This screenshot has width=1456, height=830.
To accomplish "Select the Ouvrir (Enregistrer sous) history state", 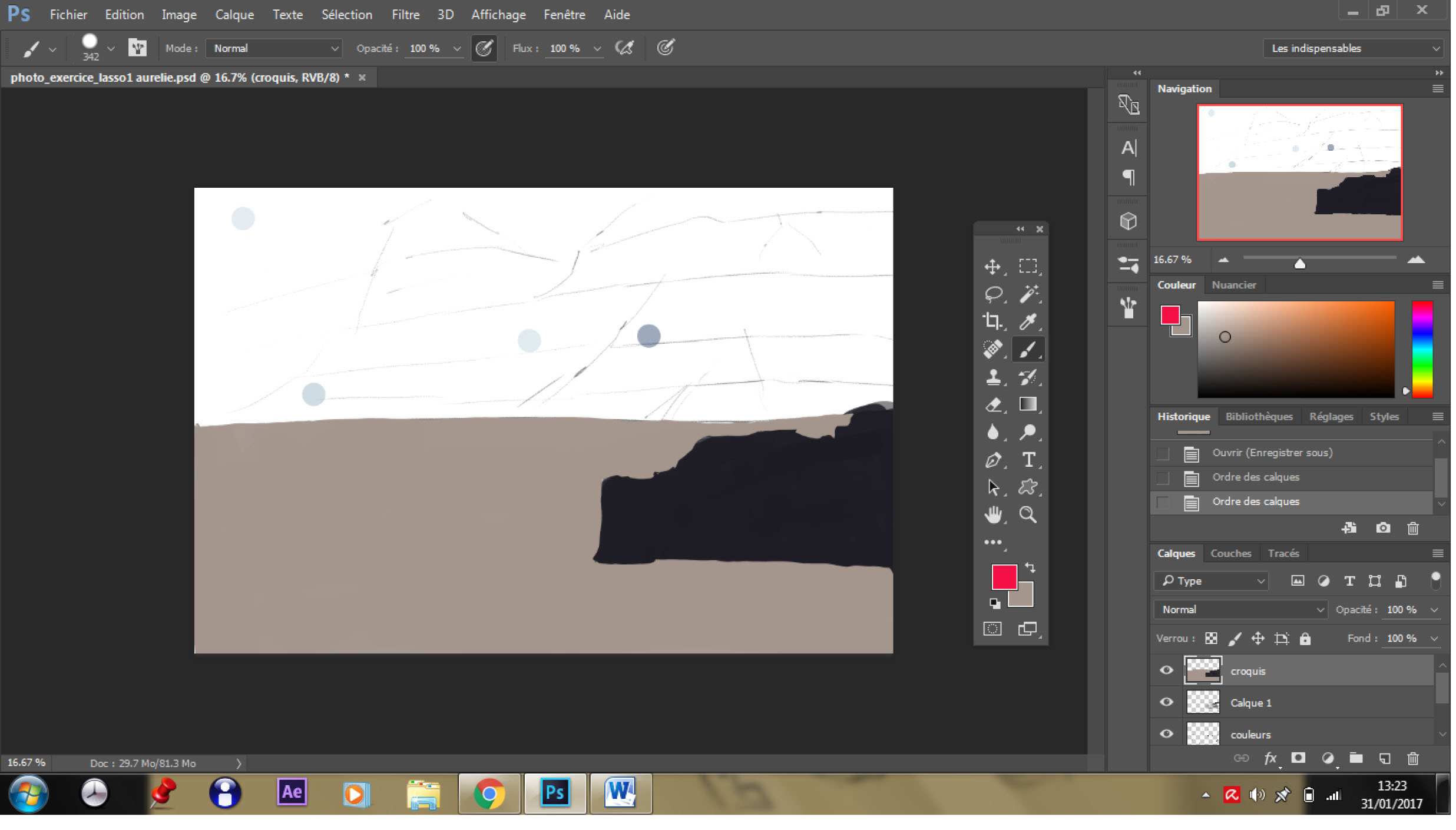I will point(1272,453).
